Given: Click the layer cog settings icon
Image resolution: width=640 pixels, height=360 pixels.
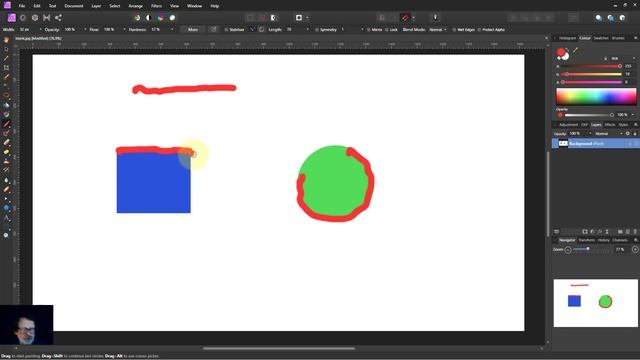Looking at the screenshot, I should [x=628, y=133].
